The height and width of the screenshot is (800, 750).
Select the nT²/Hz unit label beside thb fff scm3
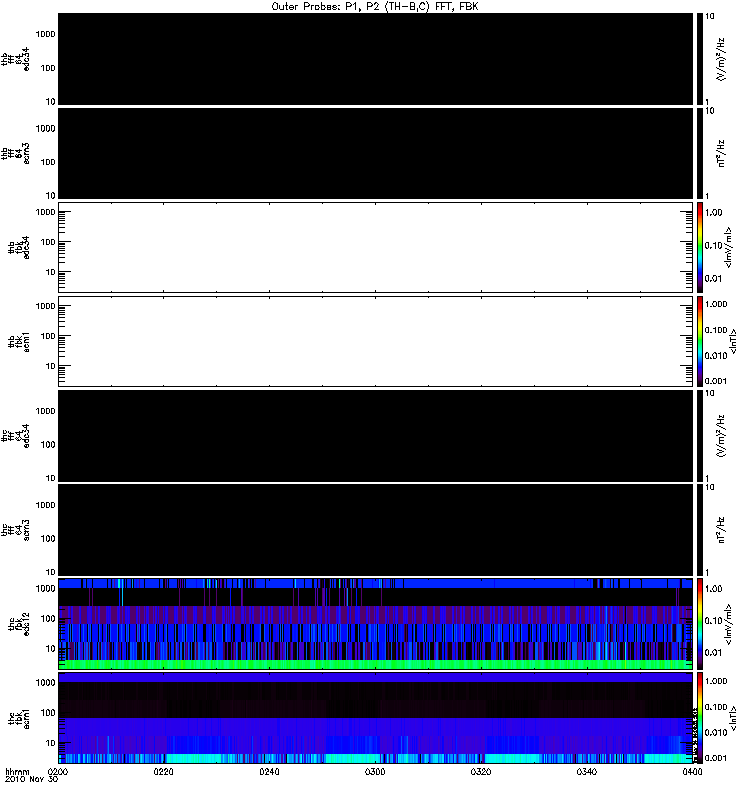721,154
